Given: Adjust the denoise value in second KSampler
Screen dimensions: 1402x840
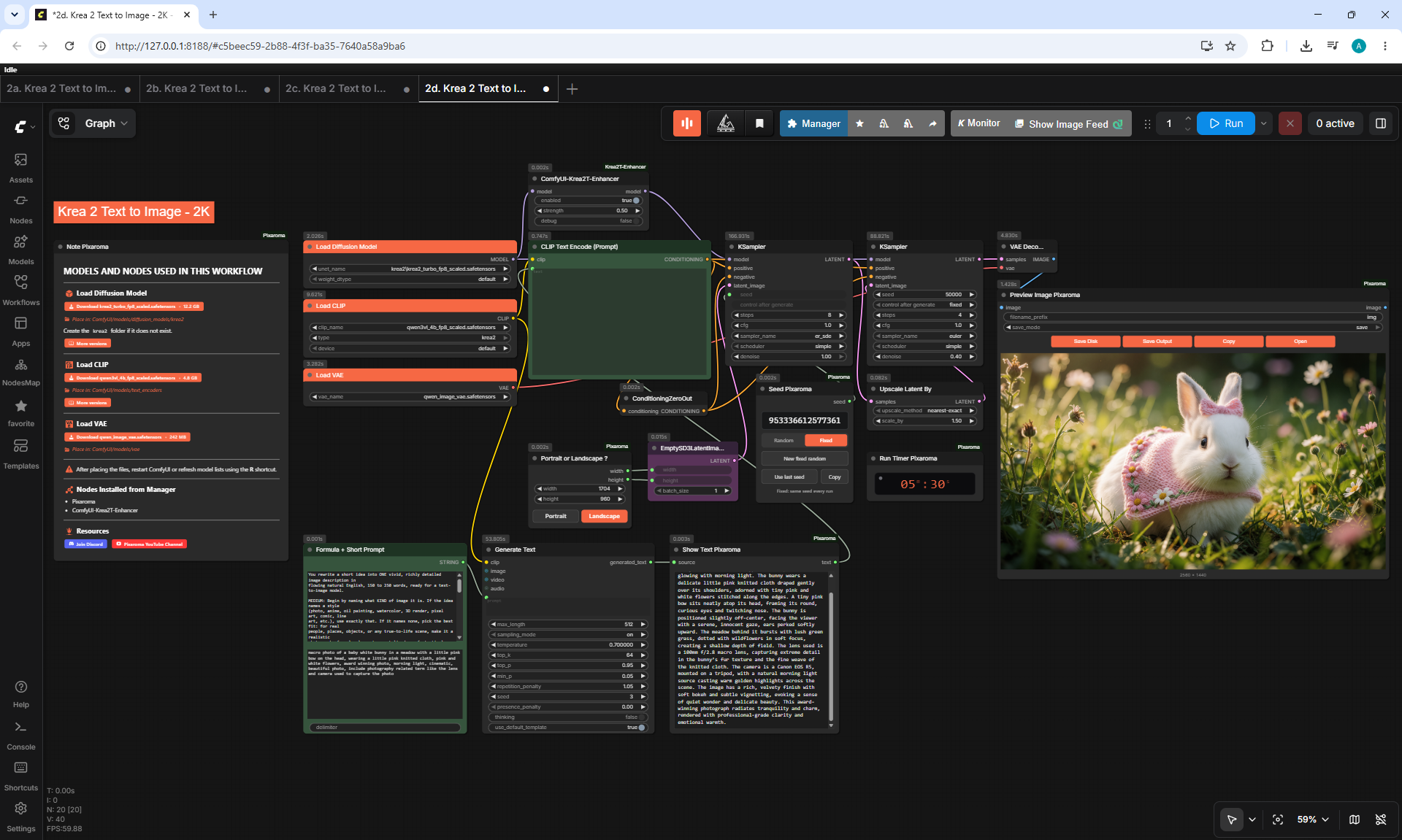Looking at the screenshot, I should (x=925, y=357).
